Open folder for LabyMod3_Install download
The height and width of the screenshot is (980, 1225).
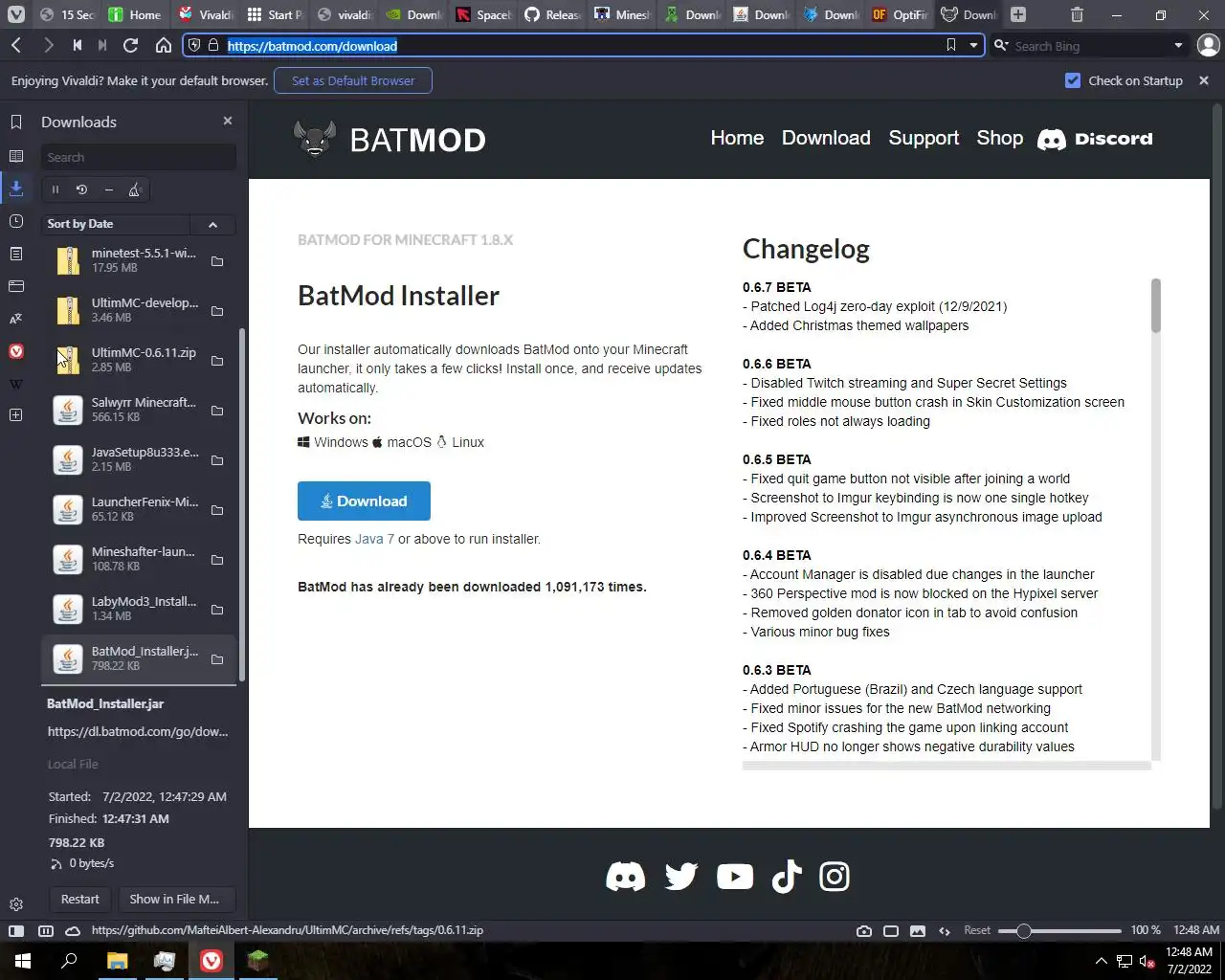(x=217, y=610)
